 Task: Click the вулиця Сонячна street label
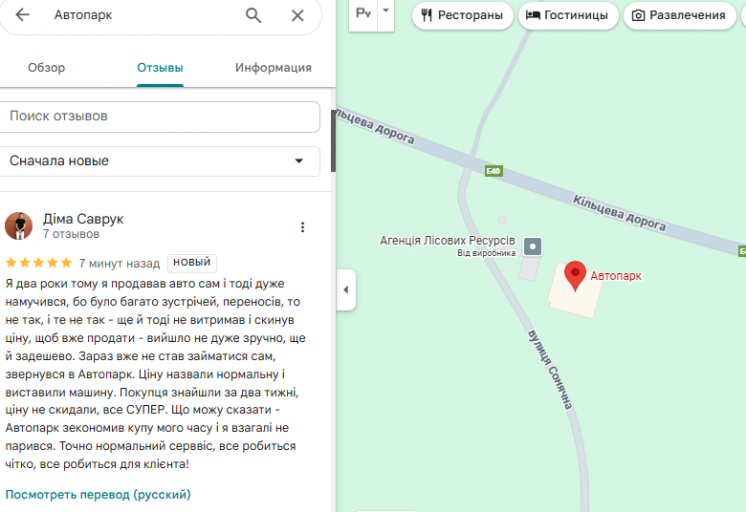pos(550,369)
